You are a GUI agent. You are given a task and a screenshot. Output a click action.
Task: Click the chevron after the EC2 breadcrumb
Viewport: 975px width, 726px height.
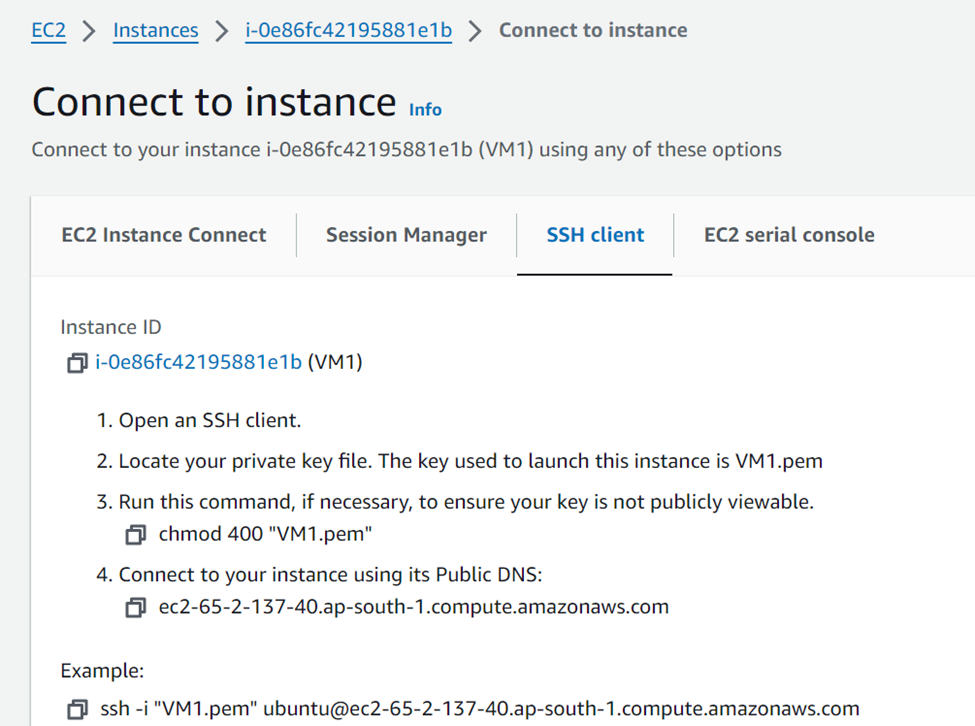coord(89,31)
